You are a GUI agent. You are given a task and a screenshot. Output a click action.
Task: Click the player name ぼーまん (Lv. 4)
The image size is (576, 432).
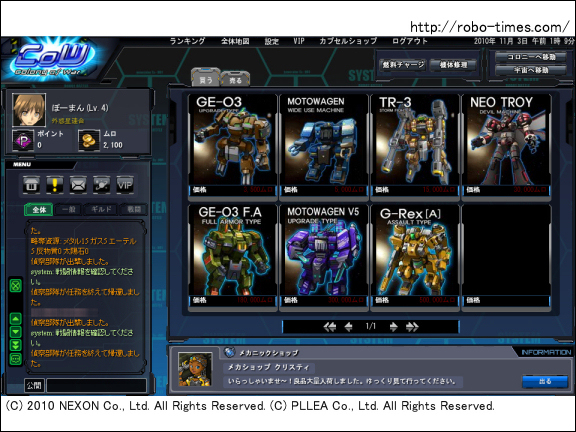[x=80, y=108]
